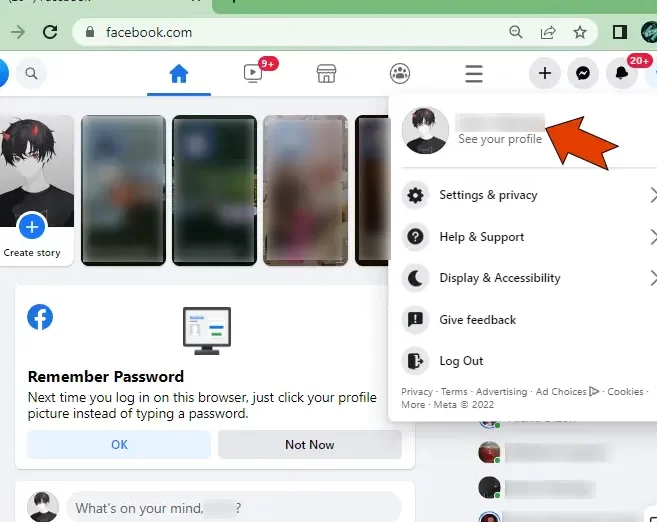The height and width of the screenshot is (522, 657).
Task: Click the address bar lock icon
Action: click(x=90, y=32)
